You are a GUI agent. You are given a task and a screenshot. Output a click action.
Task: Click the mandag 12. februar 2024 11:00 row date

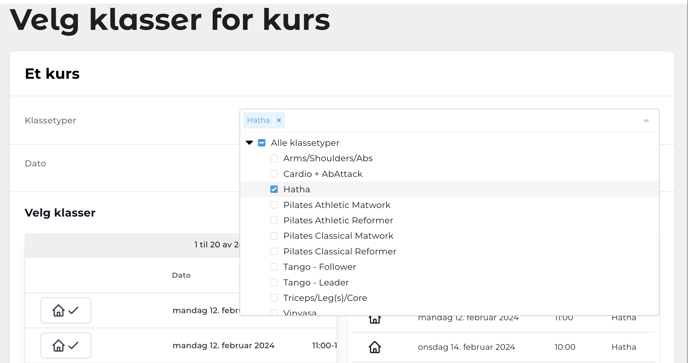coord(223,345)
